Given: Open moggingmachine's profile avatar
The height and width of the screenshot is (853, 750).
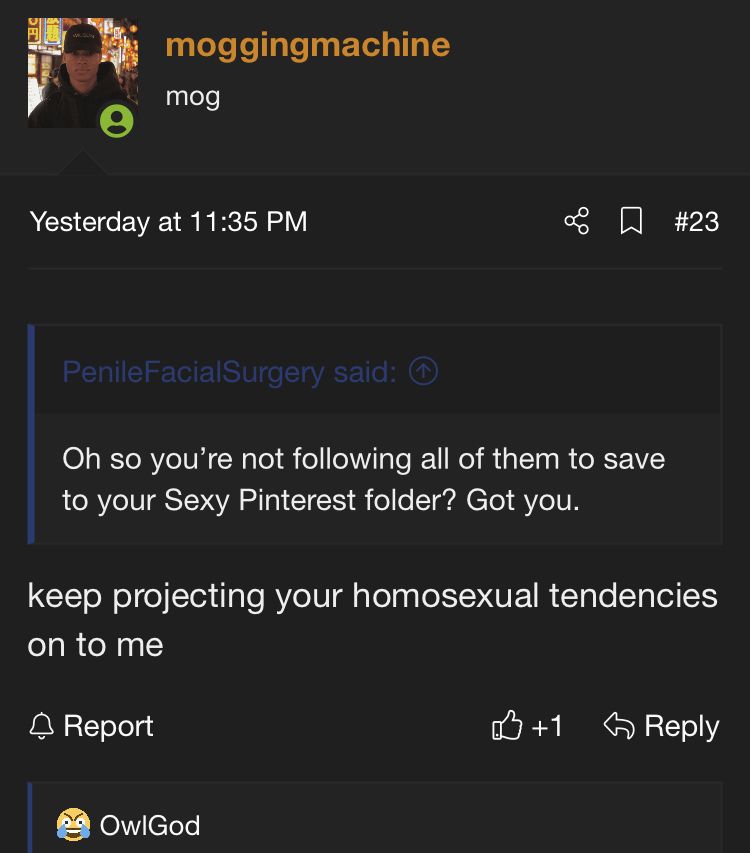Looking at the screenshot, I should tap(83, 73).
